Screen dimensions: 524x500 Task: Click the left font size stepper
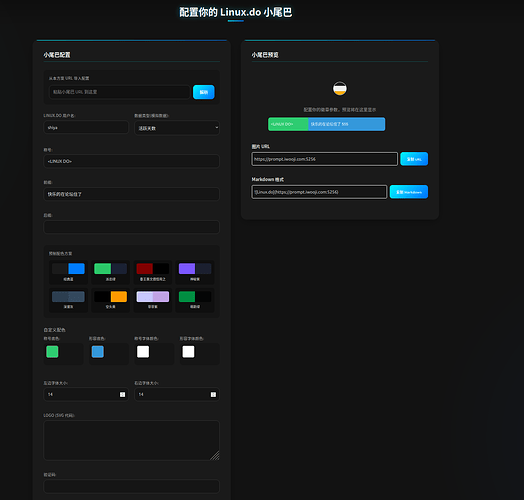[x=122, y=395]
